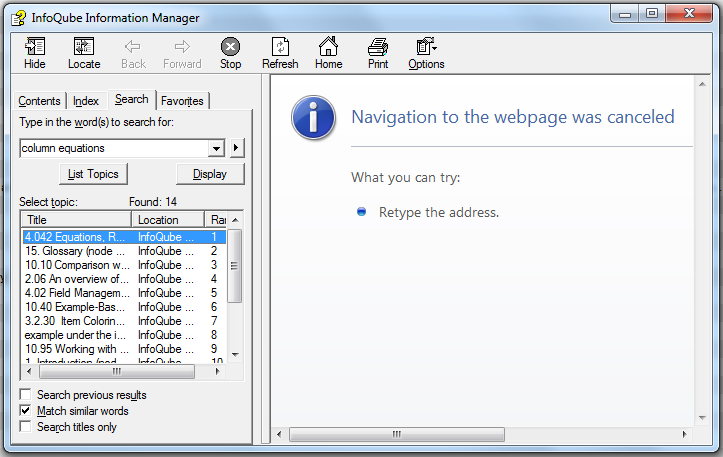Switch to the Contents tab

(39, 101)
